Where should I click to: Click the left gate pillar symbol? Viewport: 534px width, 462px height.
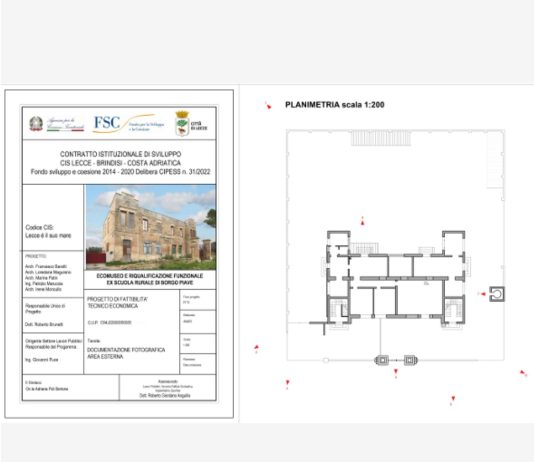[381, 360]
